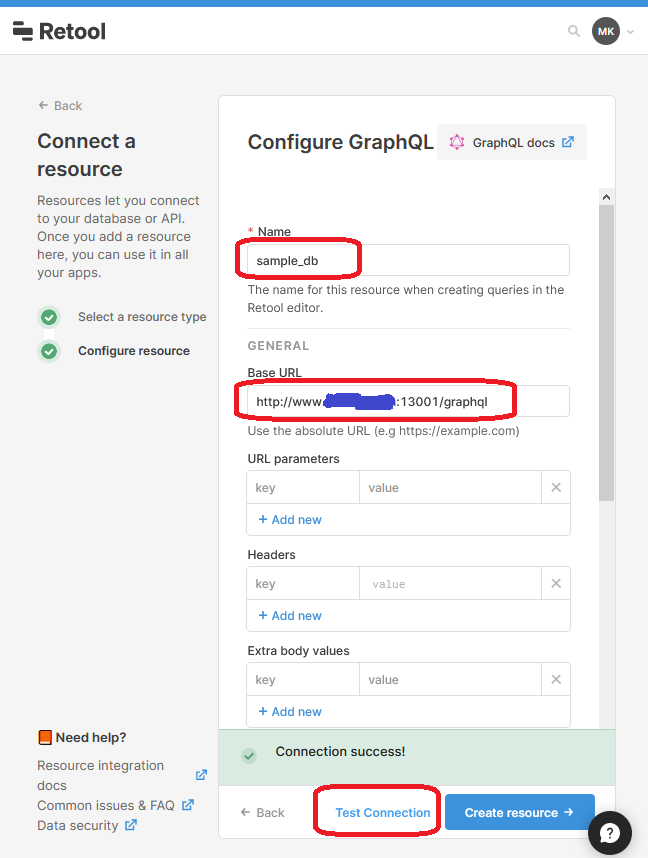Click the Connection success! message
The width and height of the screenshot is (648, 858).
pos(340,751)
